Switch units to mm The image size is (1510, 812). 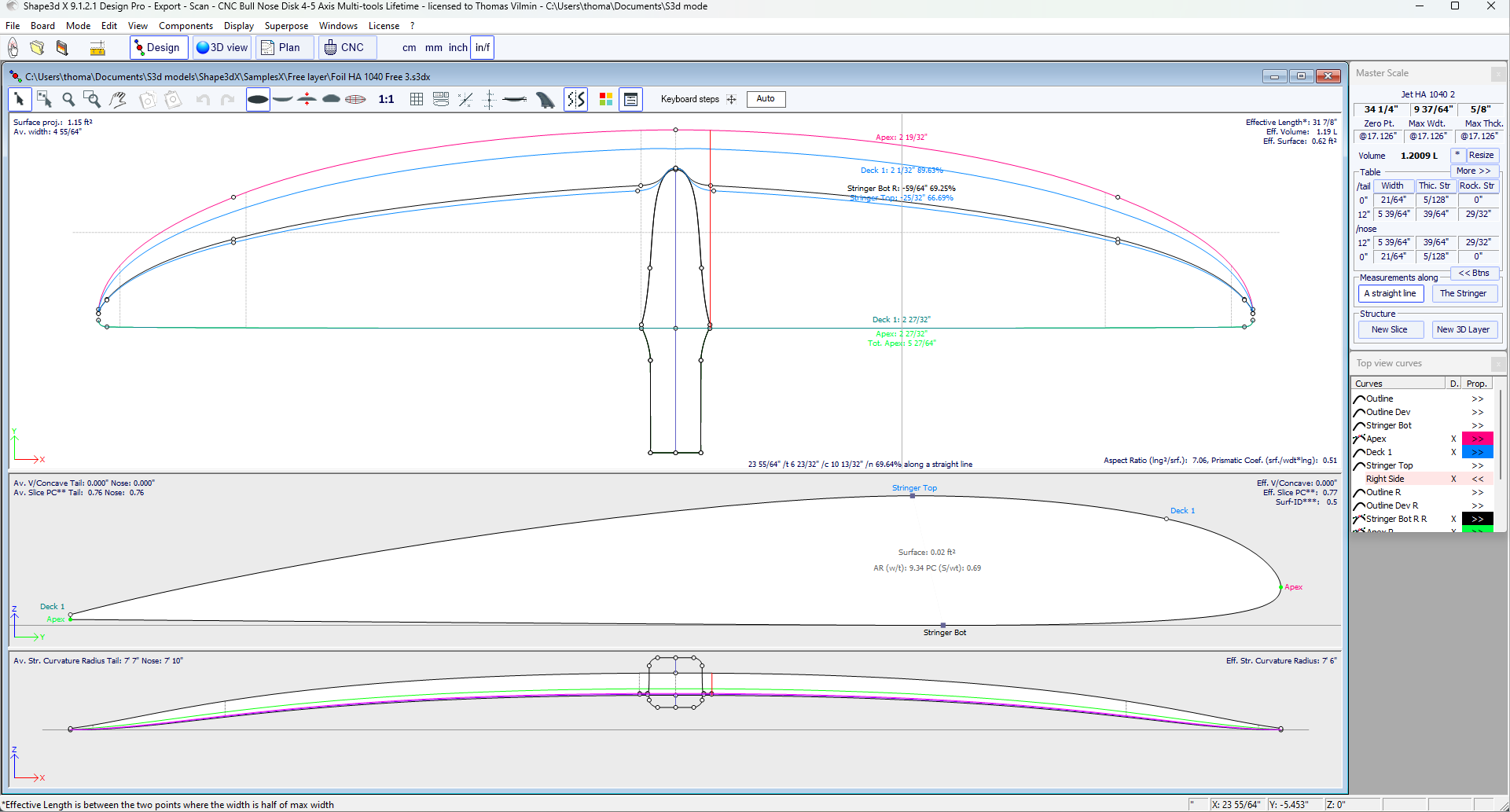[433, 48]
